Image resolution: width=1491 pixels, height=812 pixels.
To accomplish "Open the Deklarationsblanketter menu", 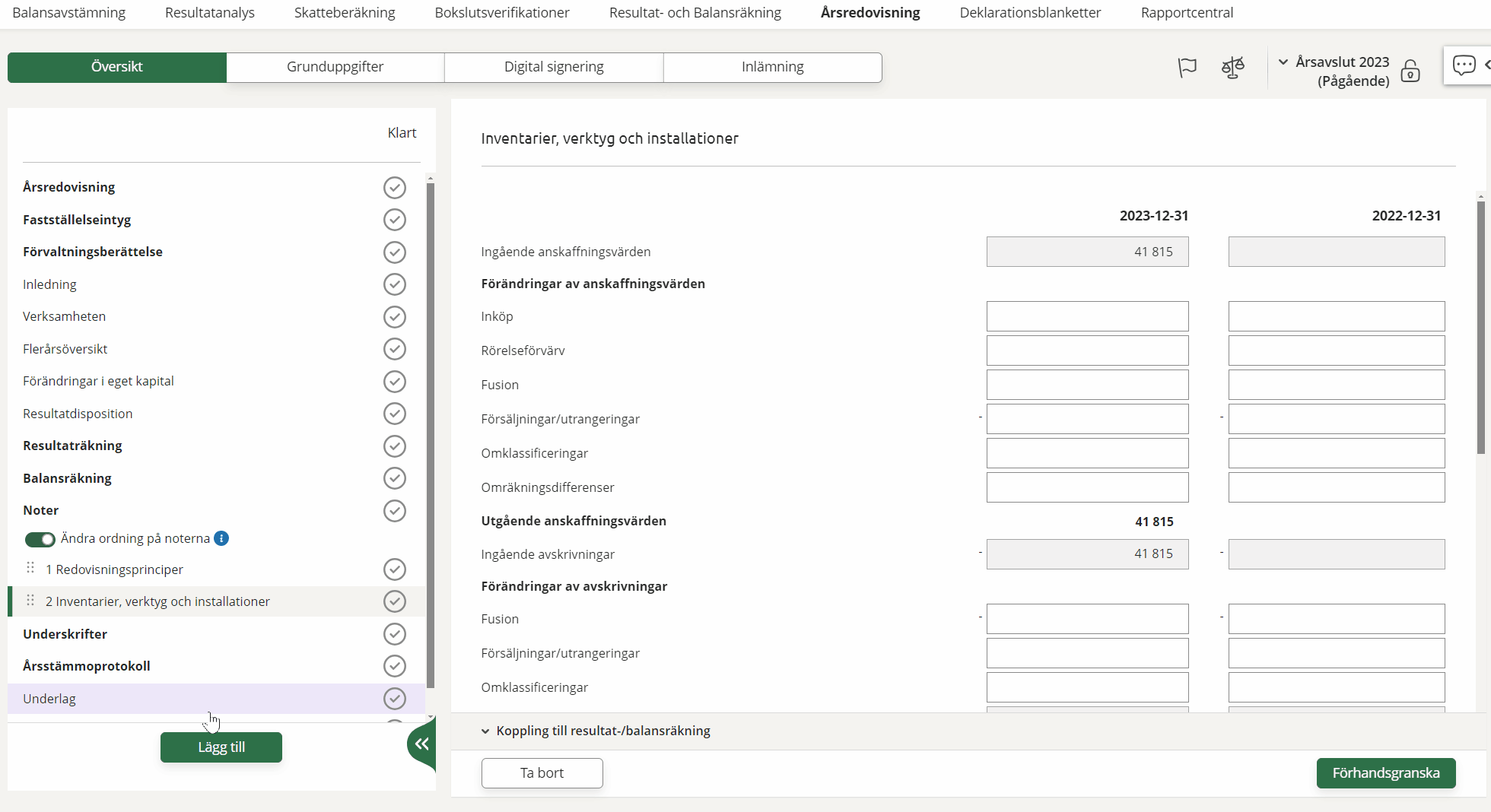I will [x=1030, y=13].
